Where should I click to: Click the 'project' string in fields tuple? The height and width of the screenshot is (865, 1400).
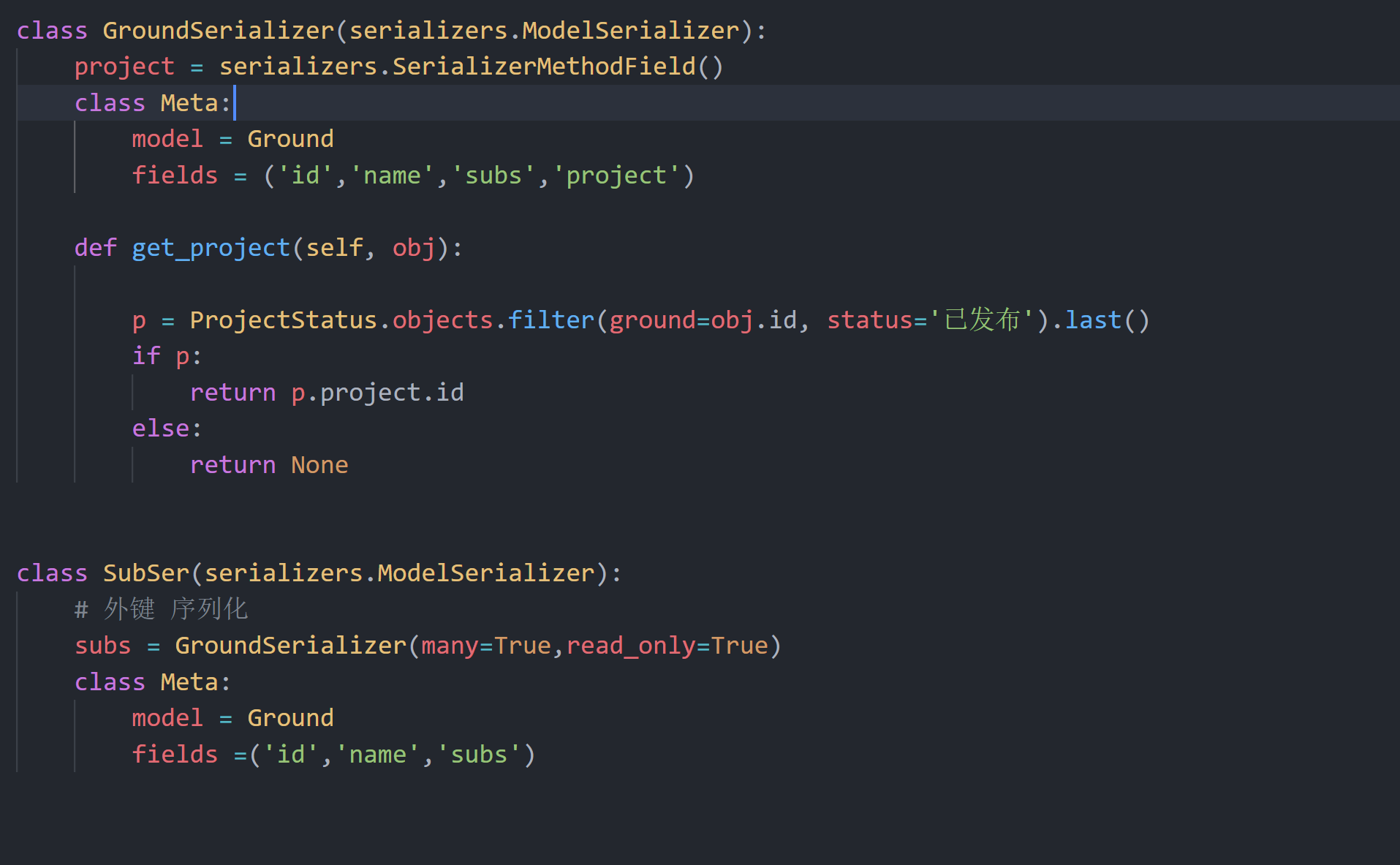(x=616, y=175)
